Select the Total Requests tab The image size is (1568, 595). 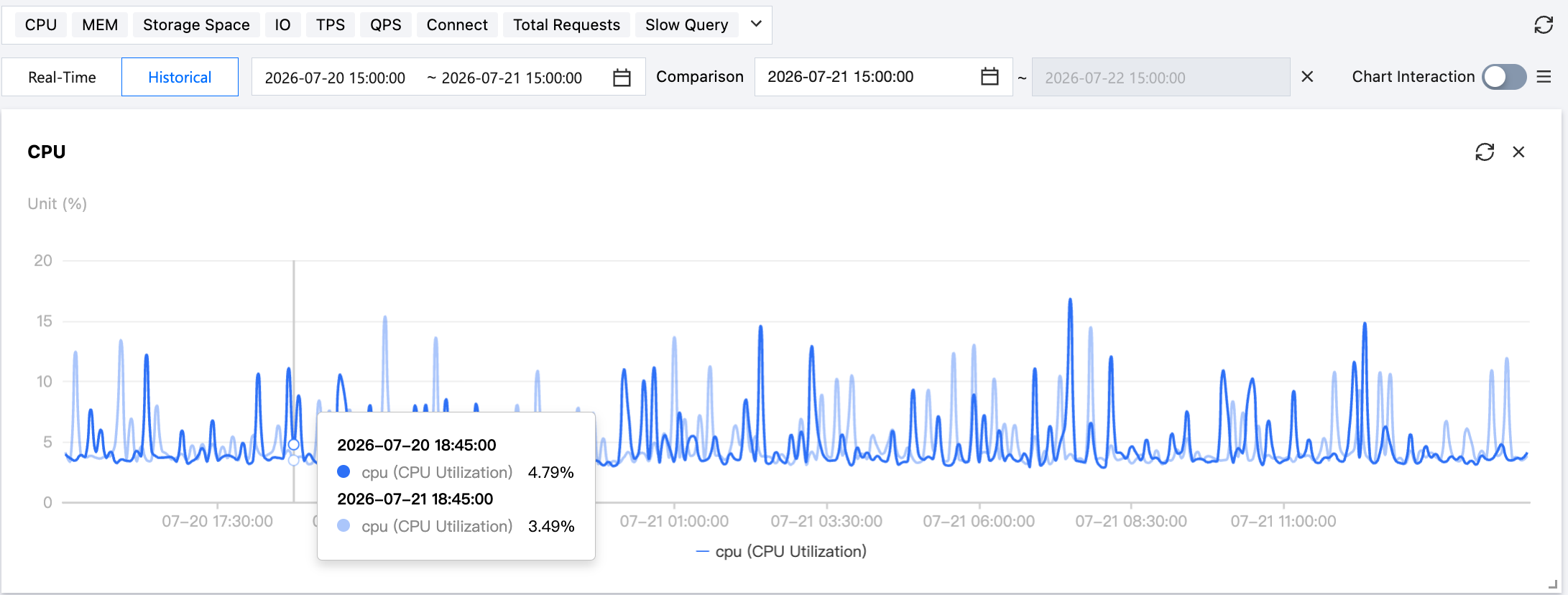click(x=566, y=25)
